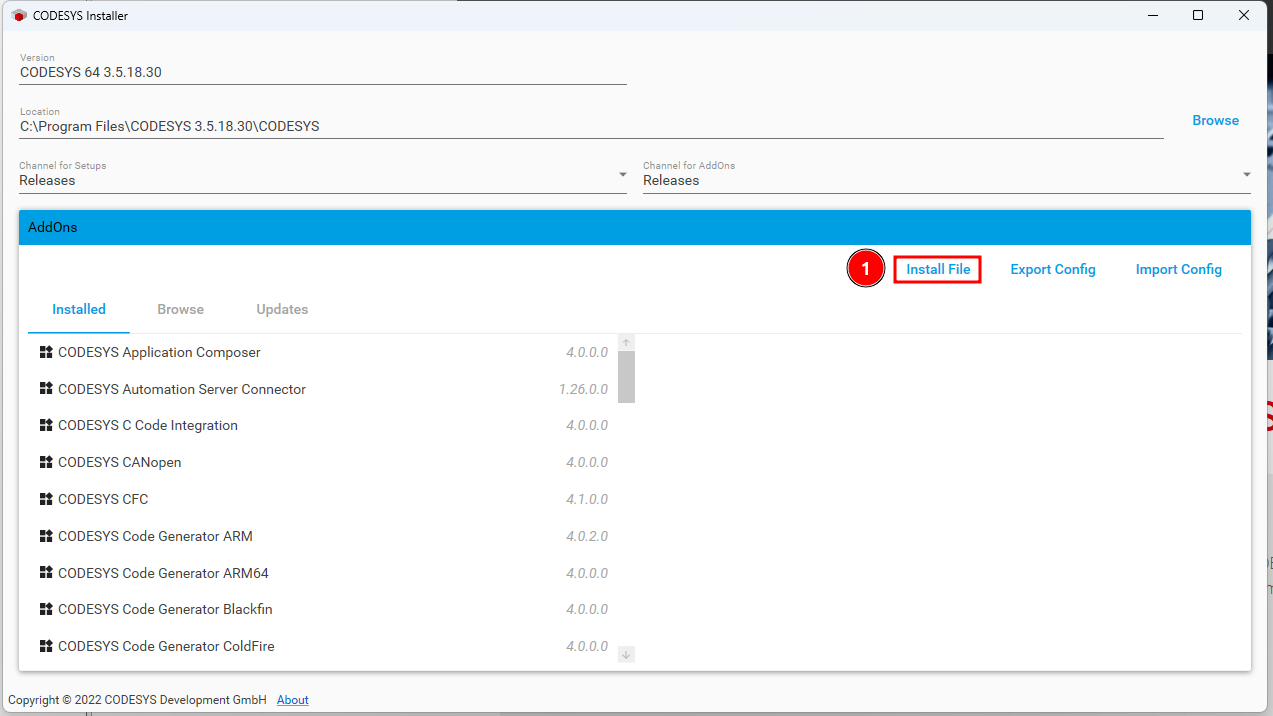Click the icon beside CODESYS CANopen
This screenshot has height=716, width=1273.
coord(46,462)
